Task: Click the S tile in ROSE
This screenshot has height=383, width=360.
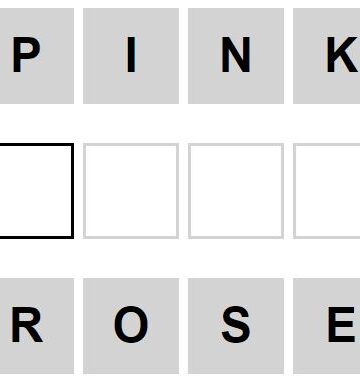Action: pyautogui.click(x=236, y=326)
